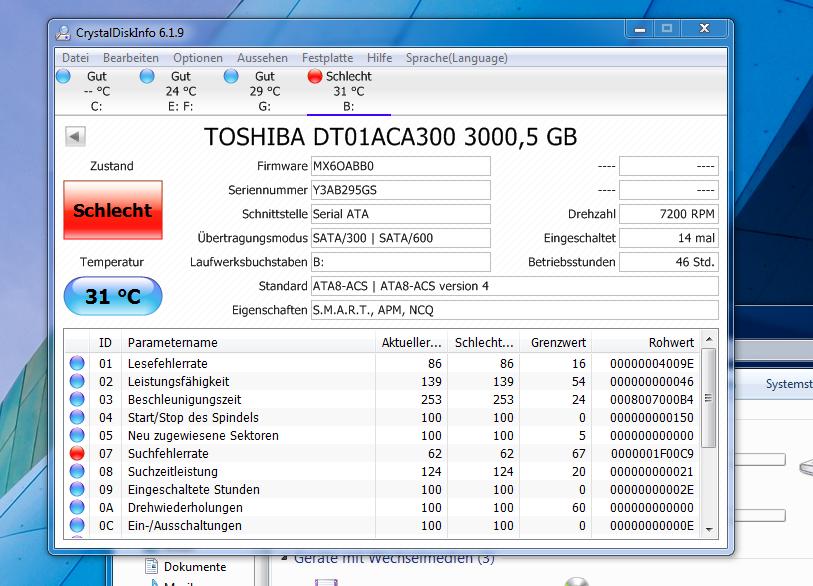This screenshot has height=586, width=813.
Task: Select the red Schlecht orb for drive B:
Action: [315, 76]
